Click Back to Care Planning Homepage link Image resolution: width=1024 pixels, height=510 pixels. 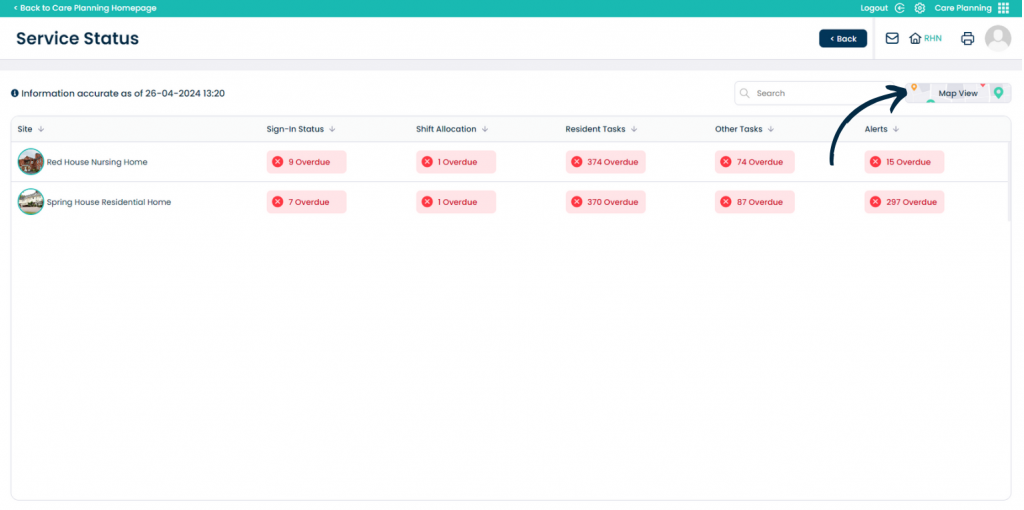point(85,8)
